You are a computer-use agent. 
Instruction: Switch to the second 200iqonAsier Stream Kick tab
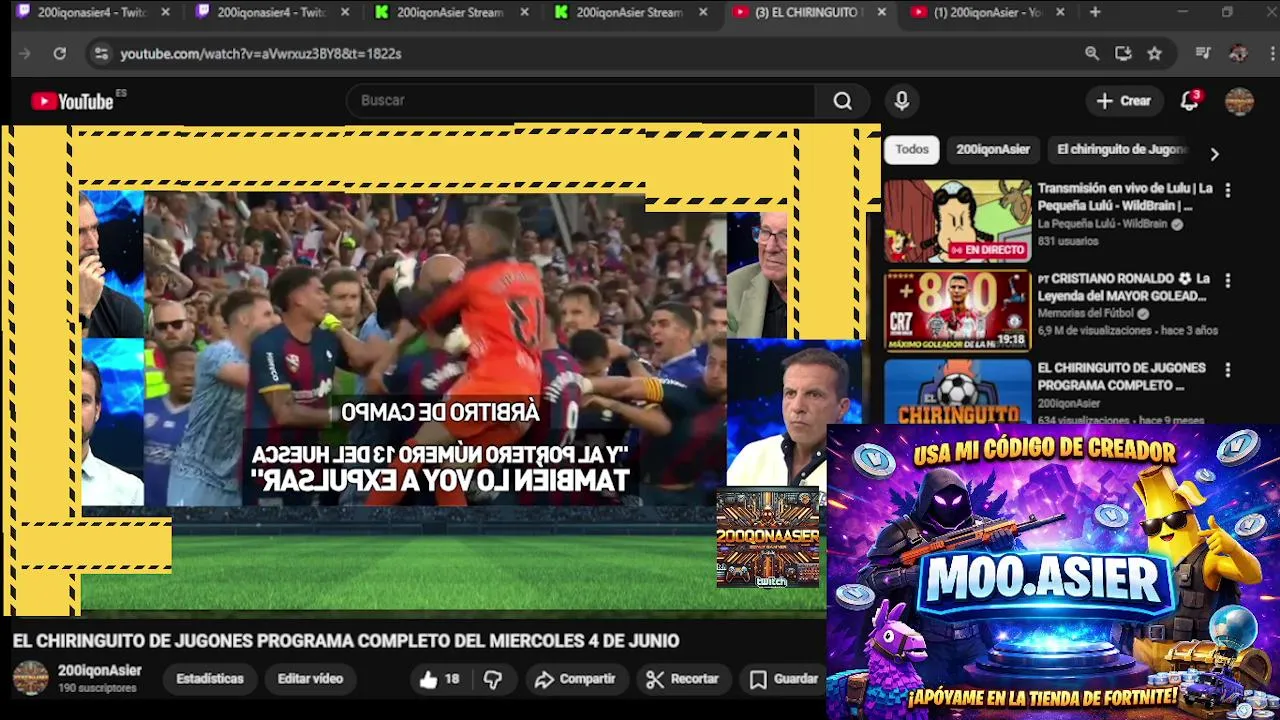click(x=630, y=12)
